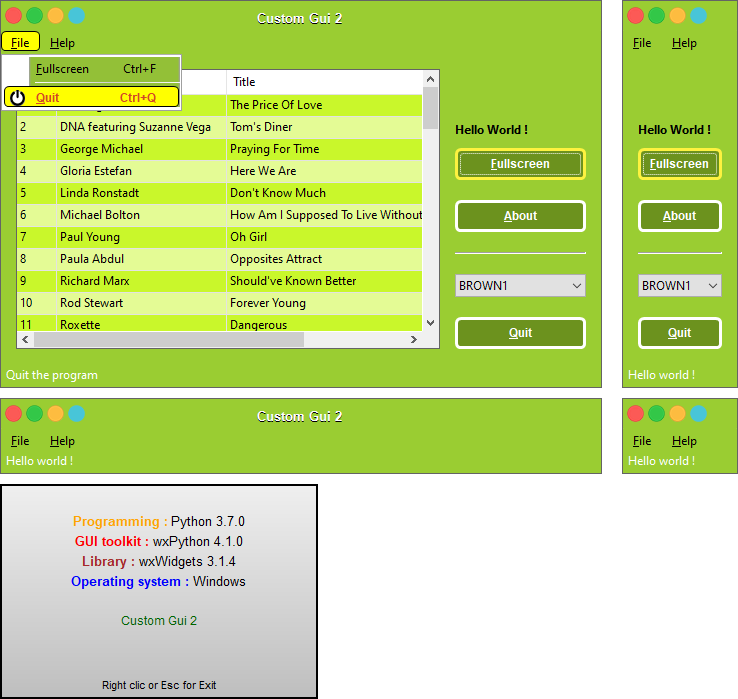Open Help menu in the small bottom-right window
Screen dimensions: 738x699
[684, 441]
